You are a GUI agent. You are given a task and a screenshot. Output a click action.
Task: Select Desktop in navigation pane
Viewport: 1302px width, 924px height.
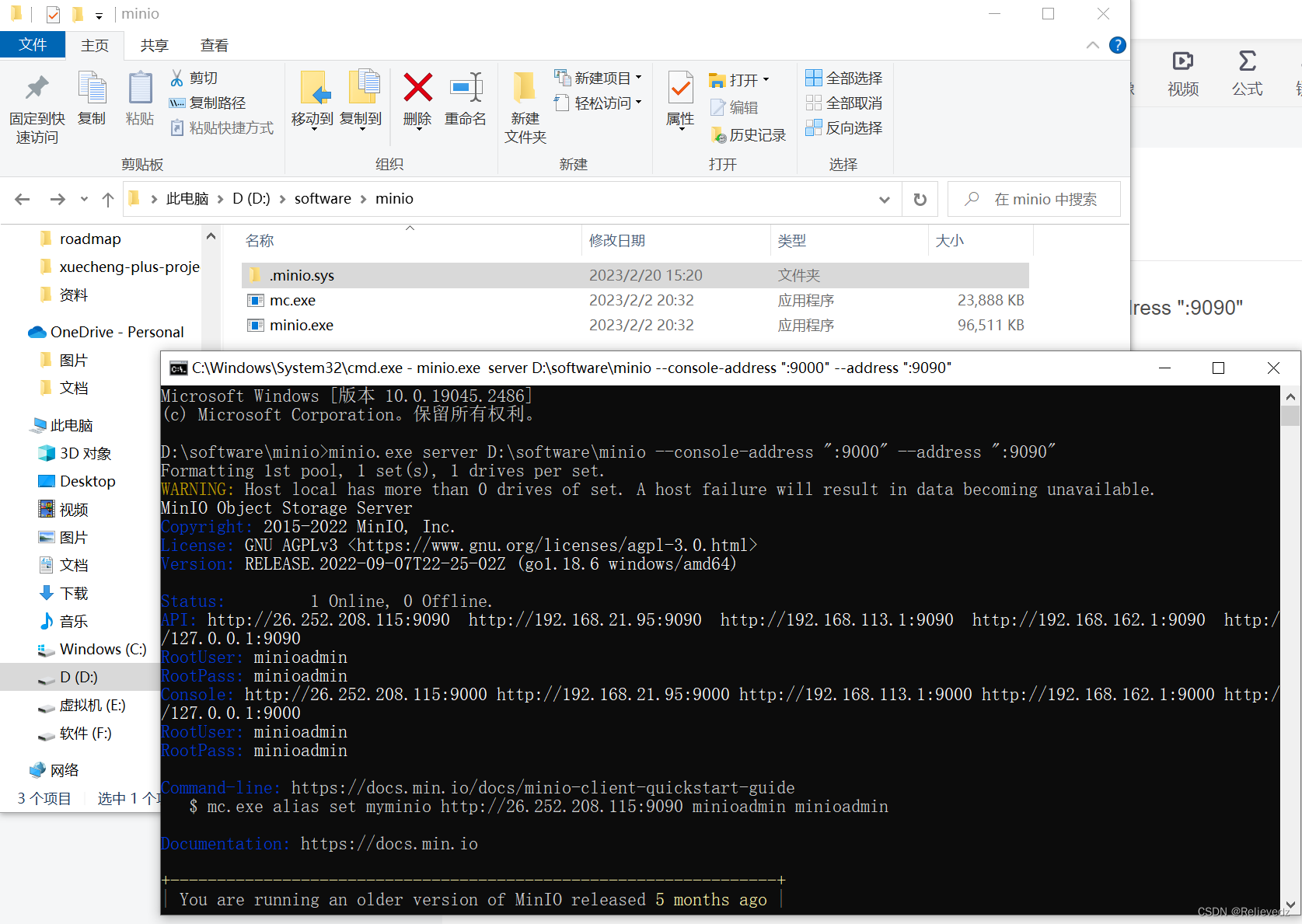[76, 481]
